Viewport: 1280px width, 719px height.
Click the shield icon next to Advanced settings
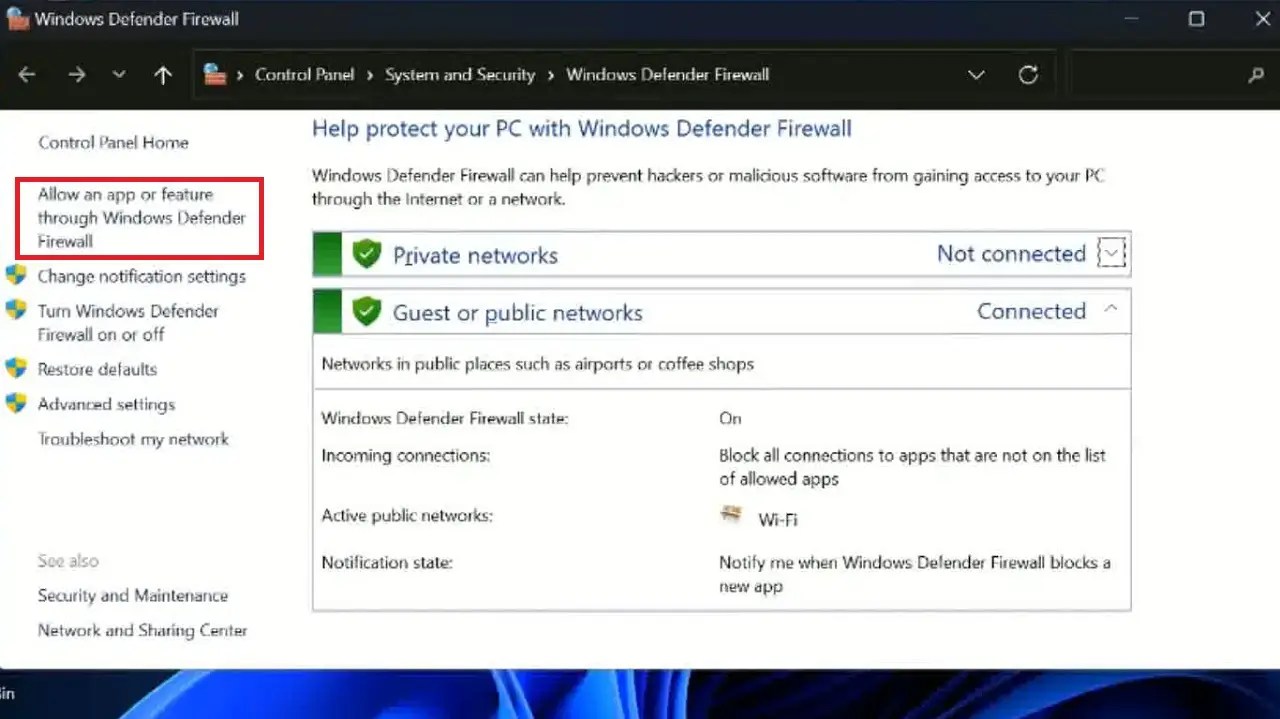click(17, 404)
